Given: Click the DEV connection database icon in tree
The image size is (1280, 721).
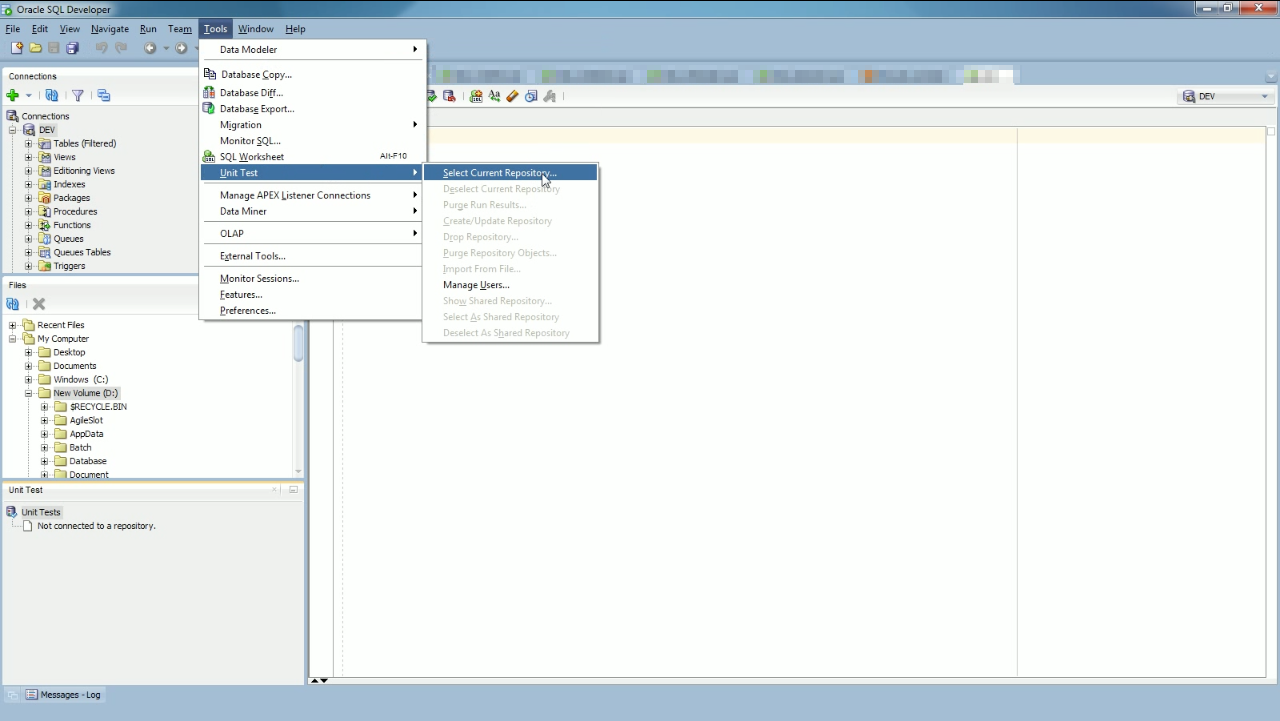Looking at the screenshot, I should click(x=29, y=130).
